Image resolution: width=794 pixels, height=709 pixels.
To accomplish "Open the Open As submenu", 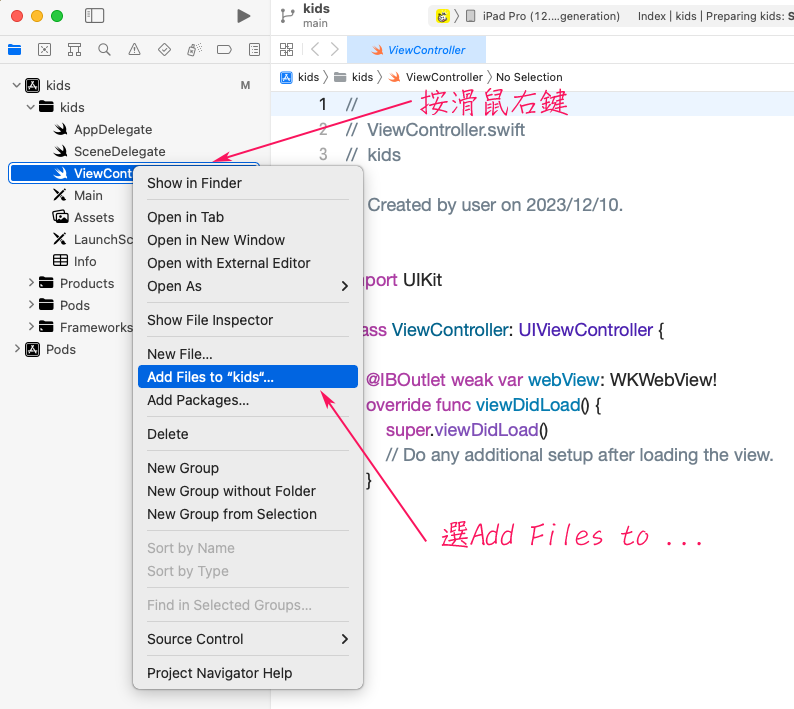I will [248, 286].
